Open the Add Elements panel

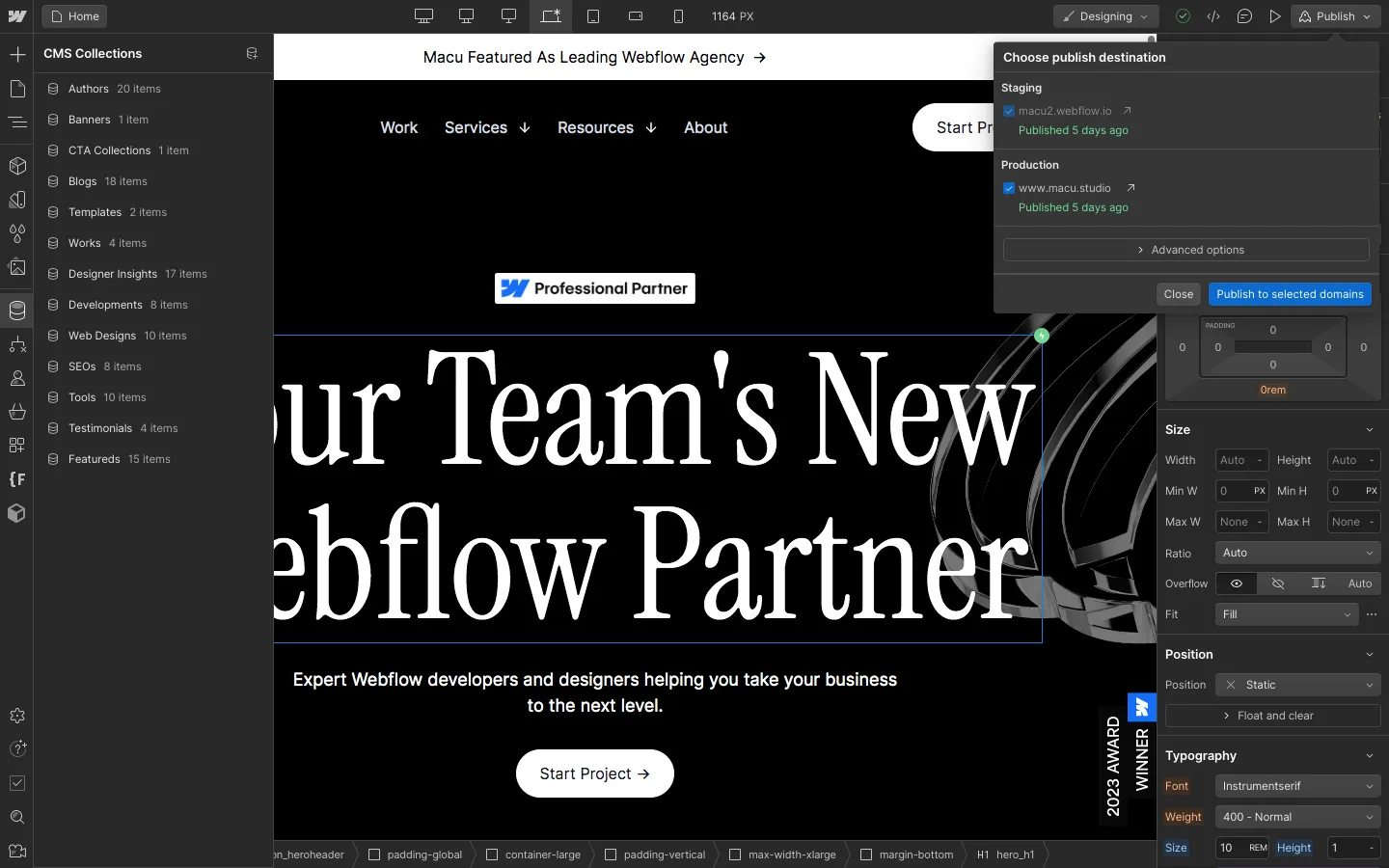17,55
